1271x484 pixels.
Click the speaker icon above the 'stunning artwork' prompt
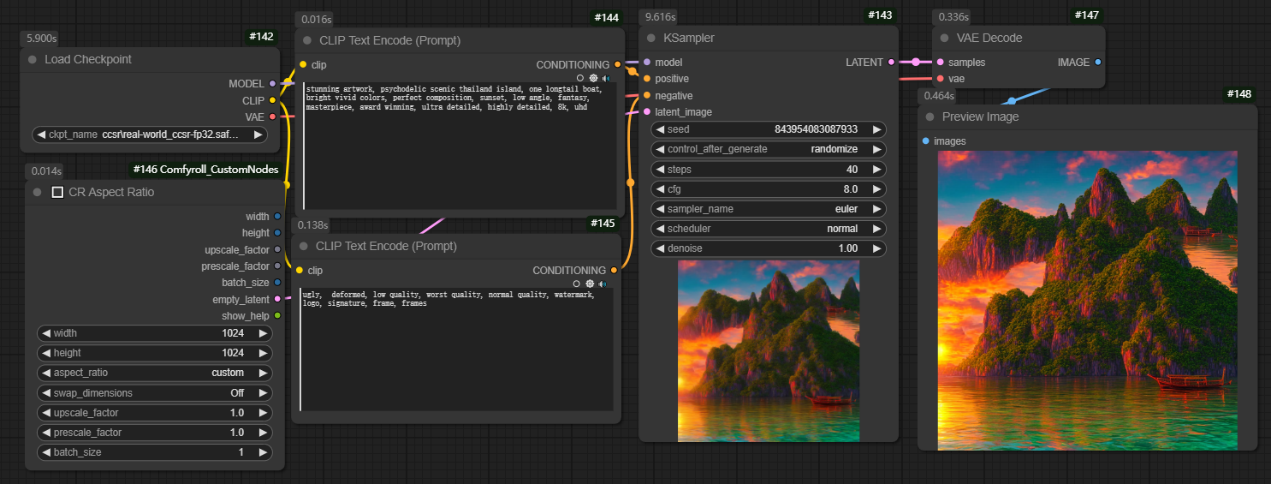(x=606, y=78)
